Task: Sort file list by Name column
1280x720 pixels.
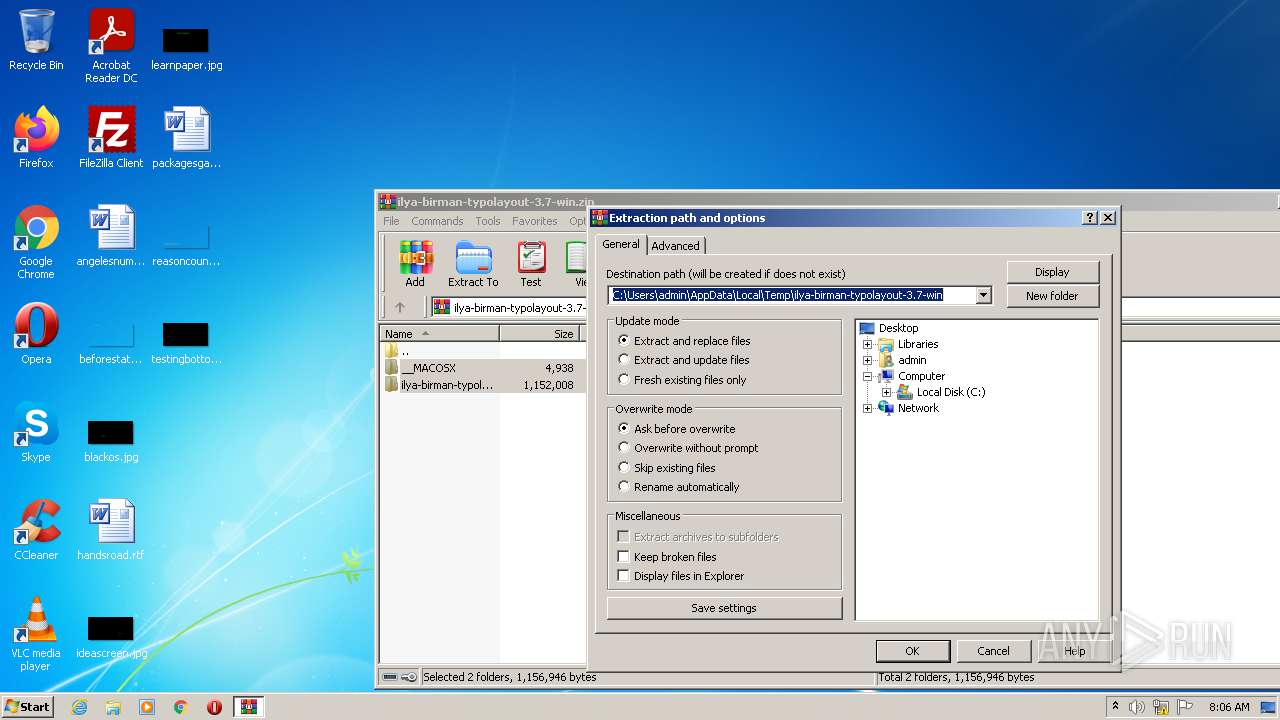Action: [x=440, y=334]
